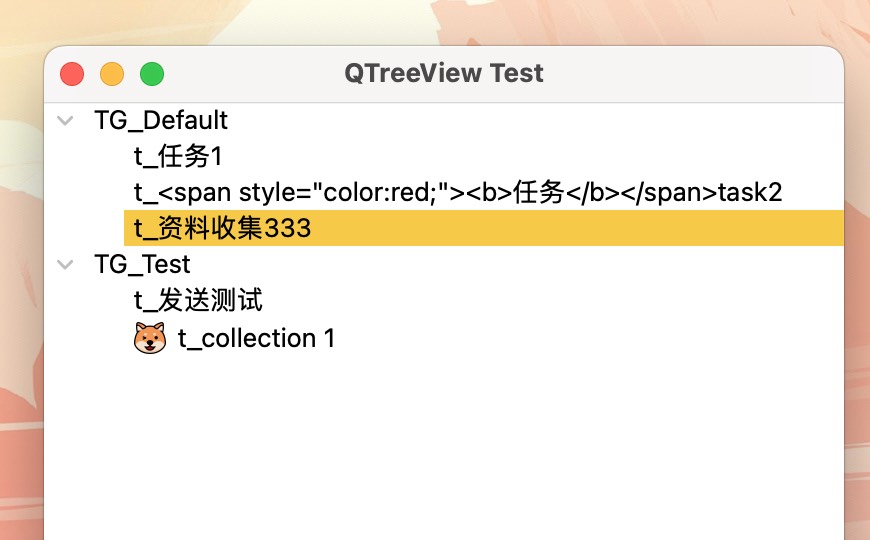Click the highlighted t_资料收集333 item text

[x=222, y=229]
